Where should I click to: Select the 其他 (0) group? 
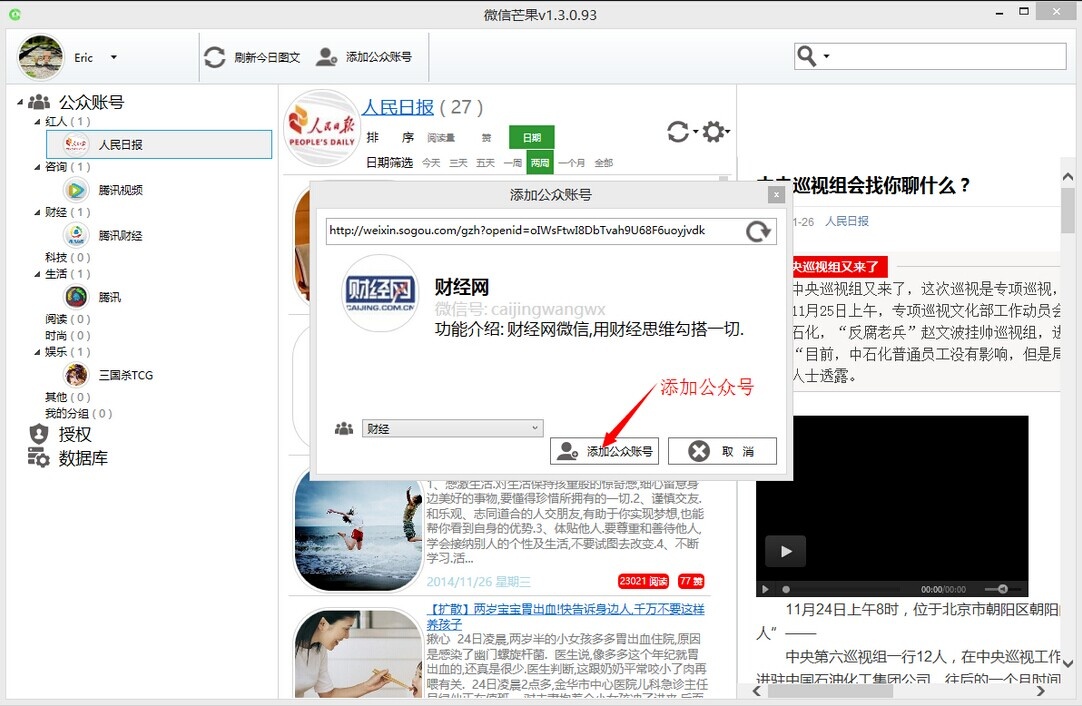tap(68, 397)
